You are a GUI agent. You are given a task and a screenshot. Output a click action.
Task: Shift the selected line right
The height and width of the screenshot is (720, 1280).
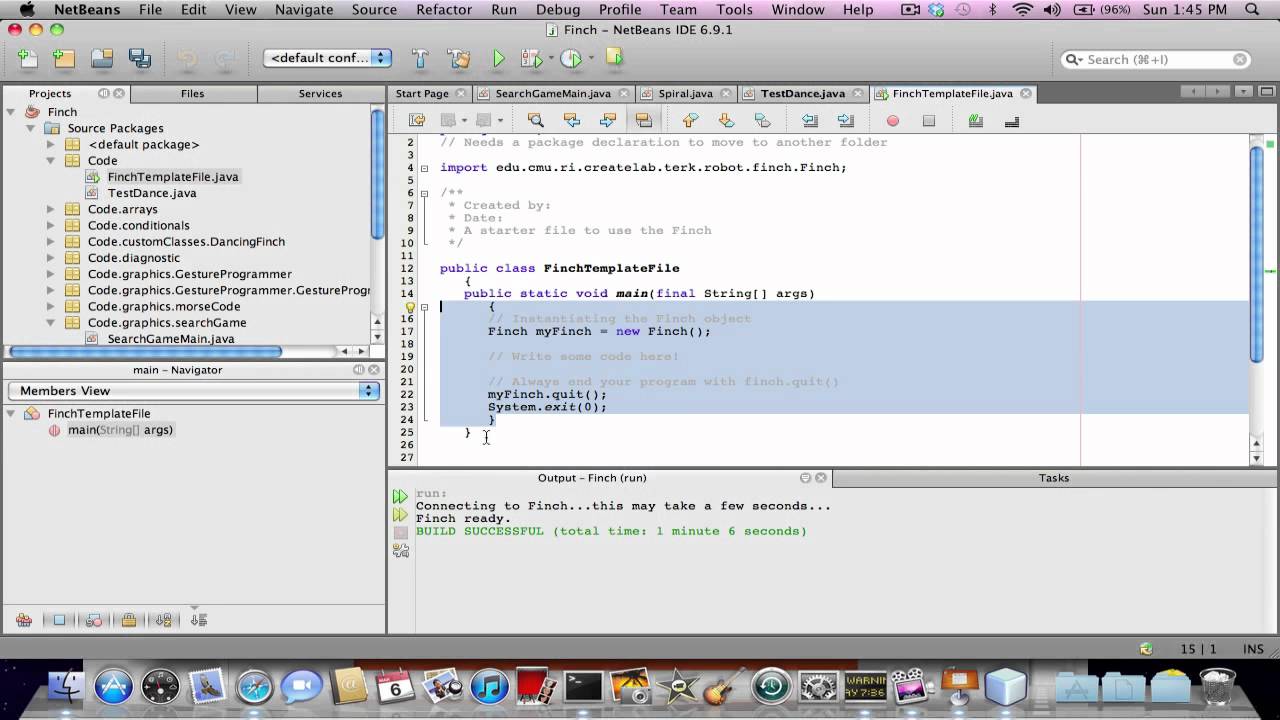click(x=846, y=121)
